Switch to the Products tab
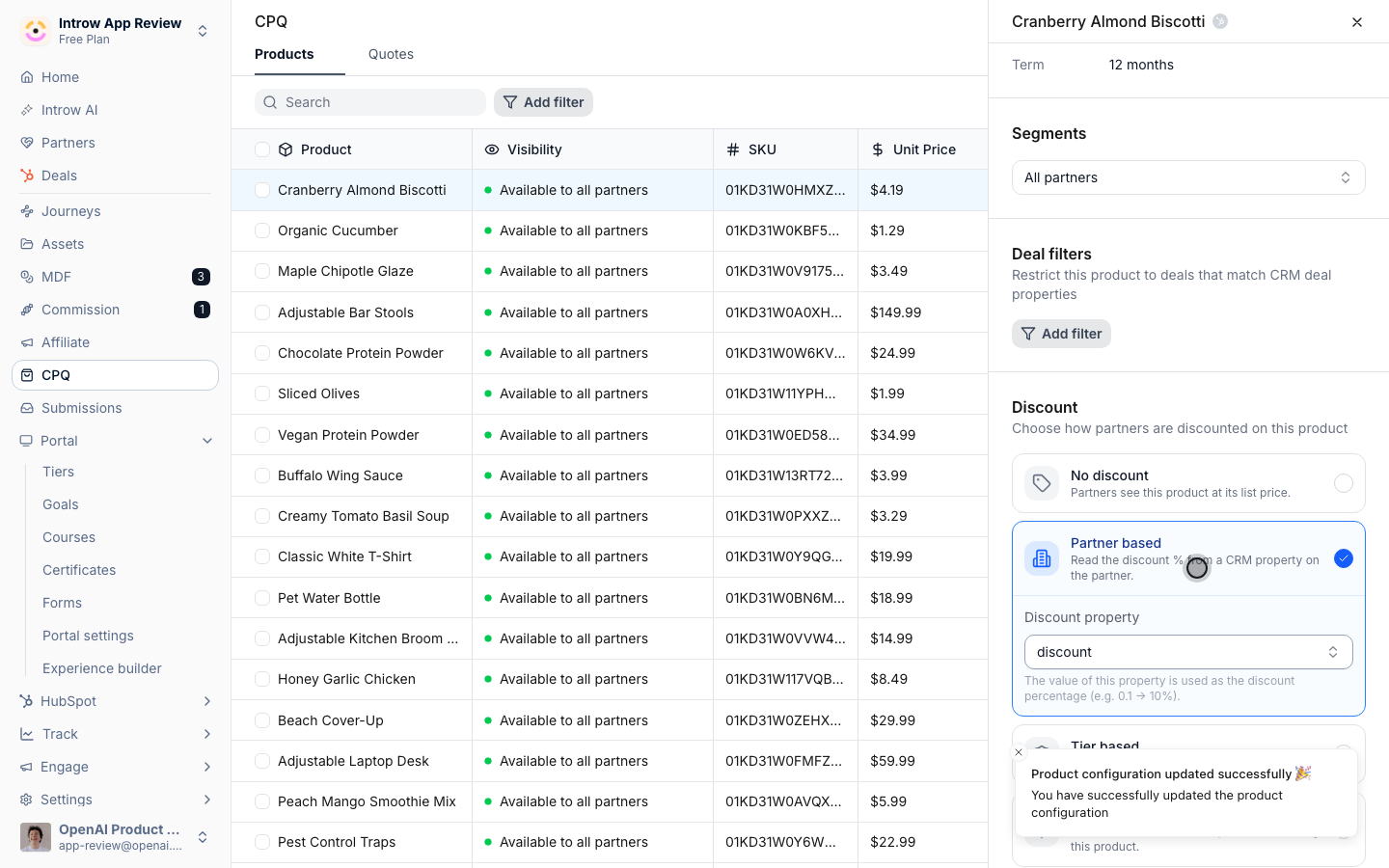The height and width of the screenshot is (868, 1389). [285, 54]
